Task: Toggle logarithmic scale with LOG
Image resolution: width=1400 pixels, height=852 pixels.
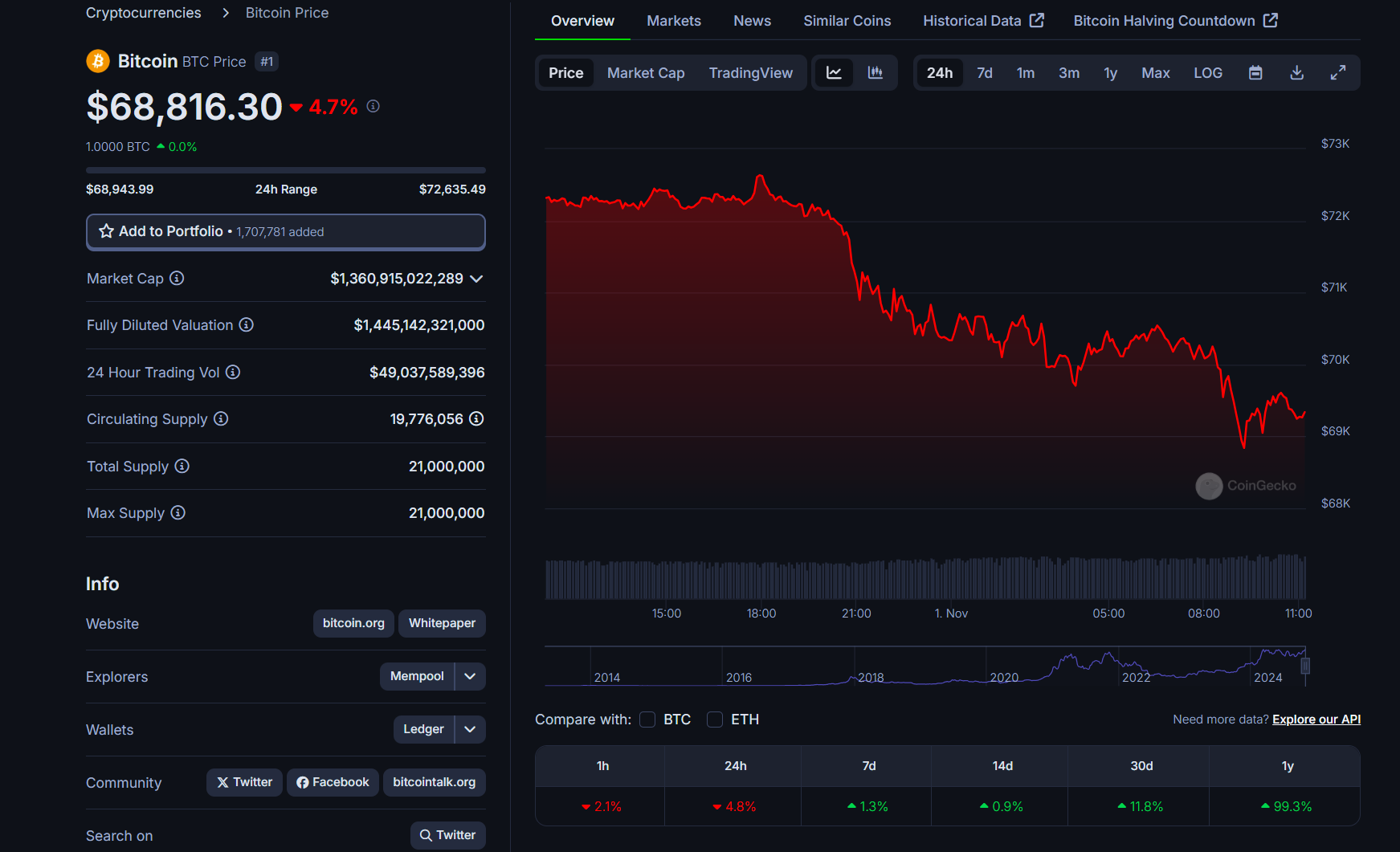Action: coord(1207,72)
